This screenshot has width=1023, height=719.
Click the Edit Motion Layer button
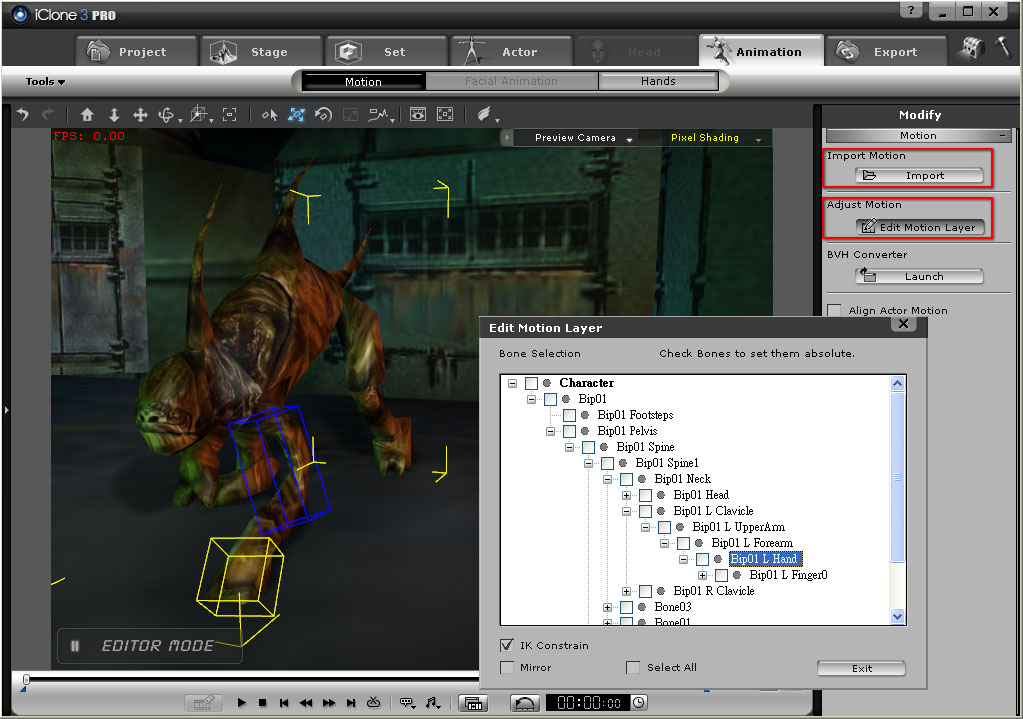click(x=920, y=227)
